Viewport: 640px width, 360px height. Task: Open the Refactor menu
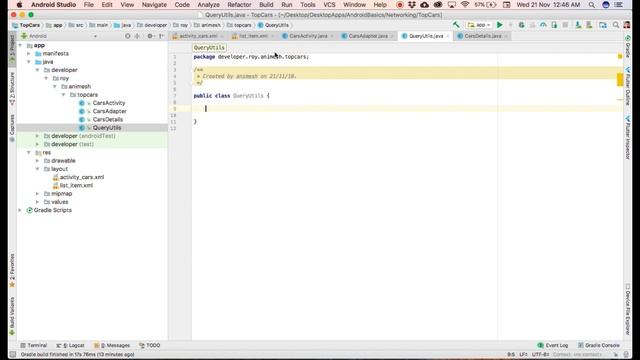(239, 5)
